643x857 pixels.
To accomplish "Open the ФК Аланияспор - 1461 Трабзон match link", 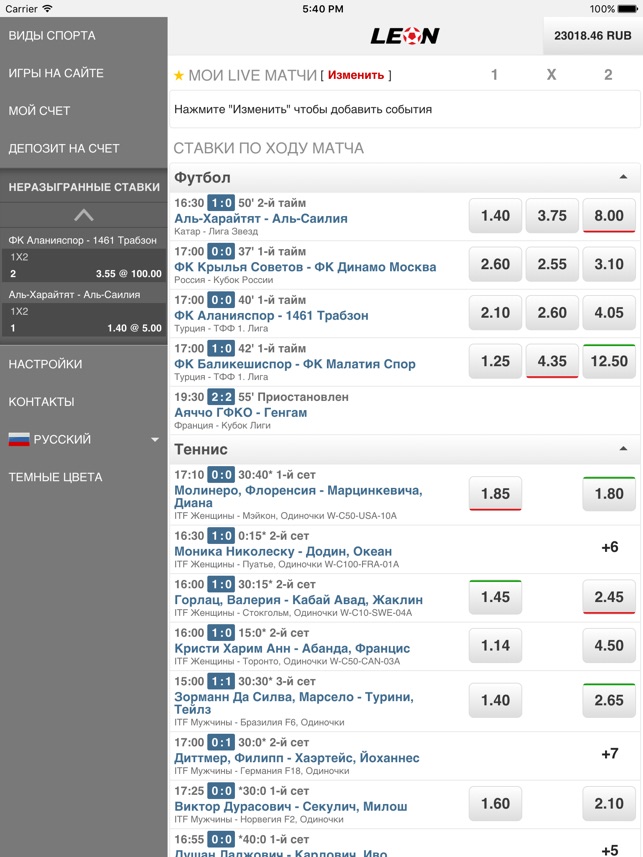I will point(271,316).
